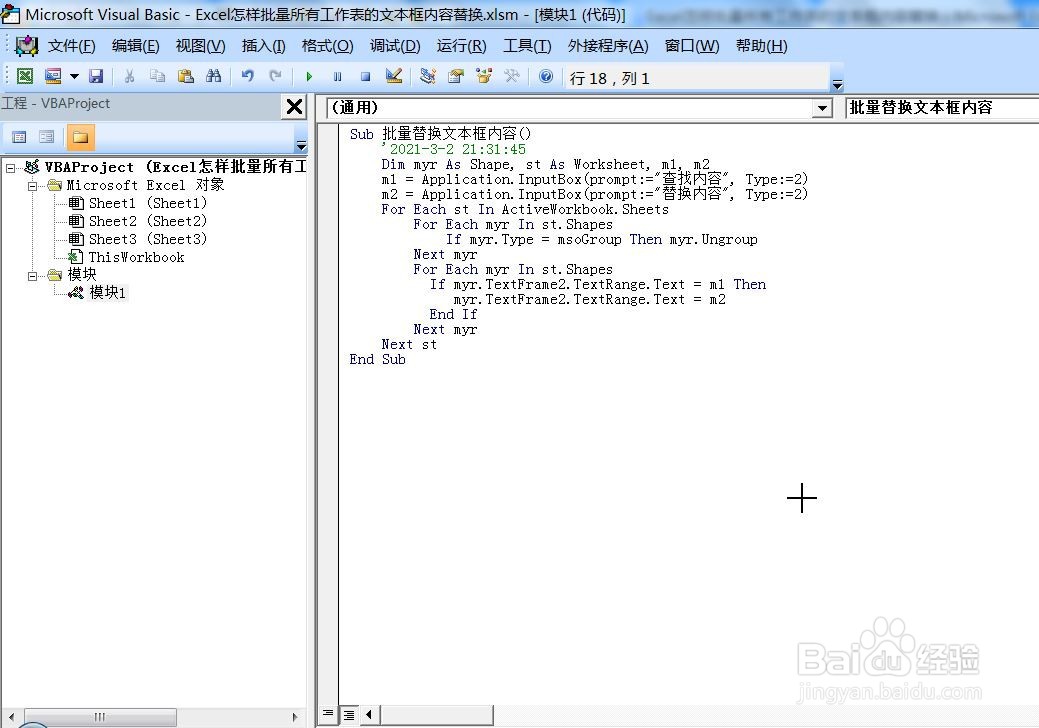The width and height of the screenshot is (1039, 728).
Task: Collapse the 模块 folder node
Action: (32, 276)
